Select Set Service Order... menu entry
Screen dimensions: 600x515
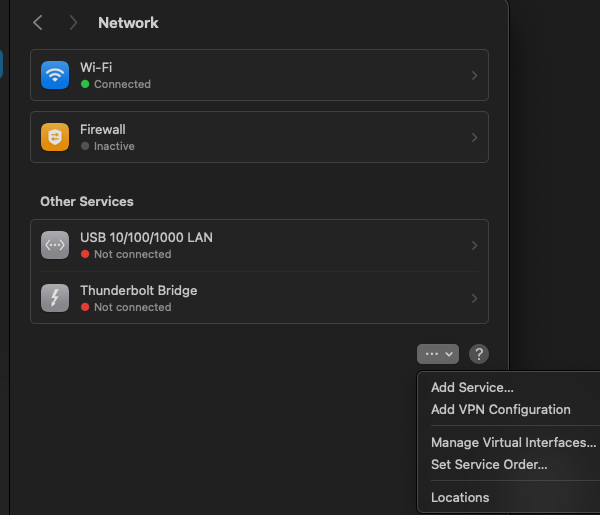pos(489,464)
